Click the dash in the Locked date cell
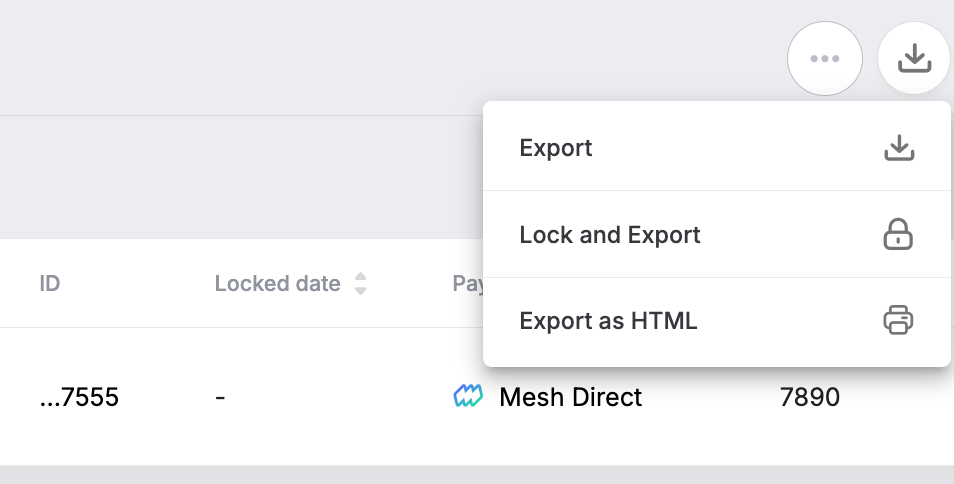Image resolution: width=954 pixels, height=484 pixels. pos(220,398)
